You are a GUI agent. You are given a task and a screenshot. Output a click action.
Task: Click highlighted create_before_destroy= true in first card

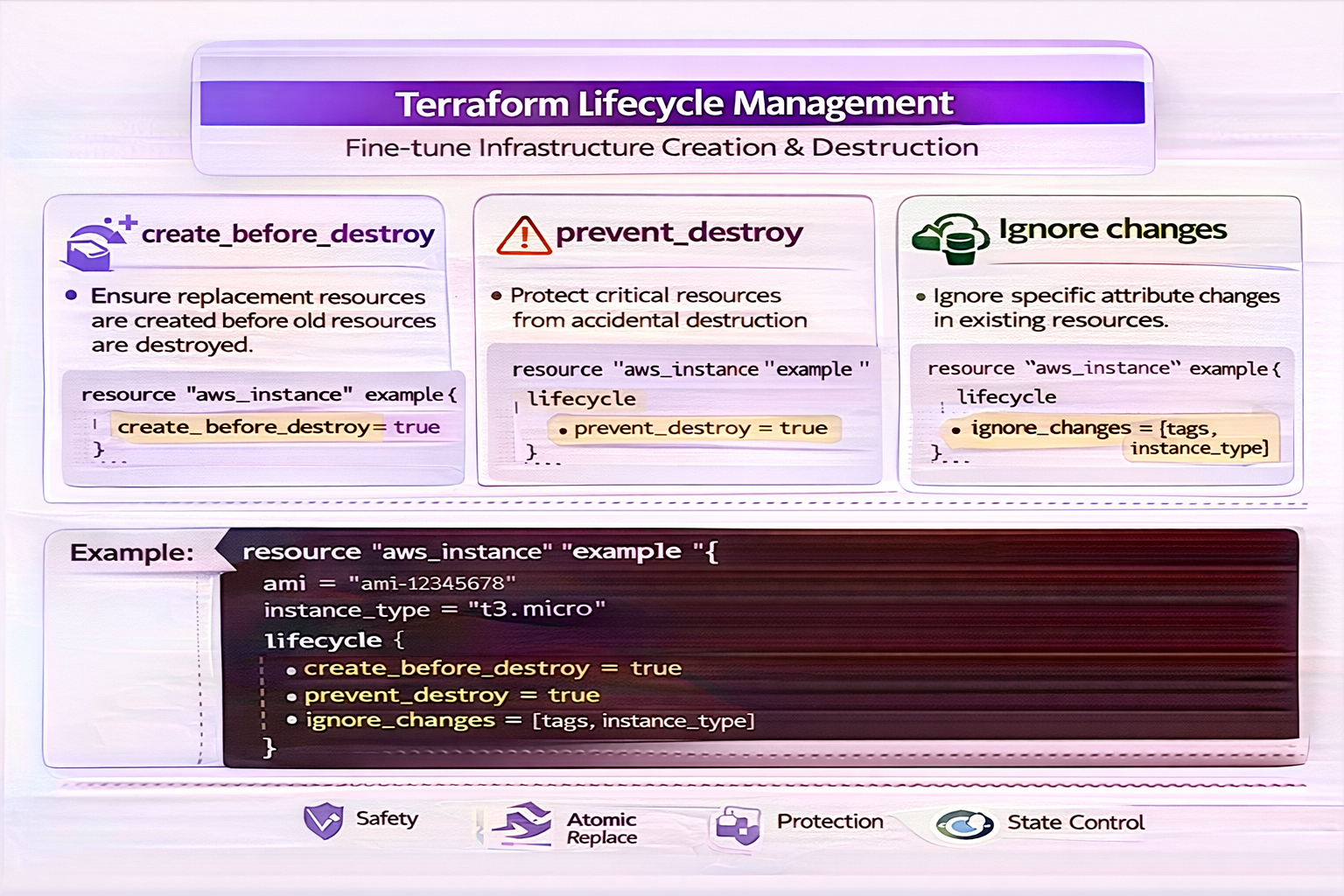pos(279,427)
